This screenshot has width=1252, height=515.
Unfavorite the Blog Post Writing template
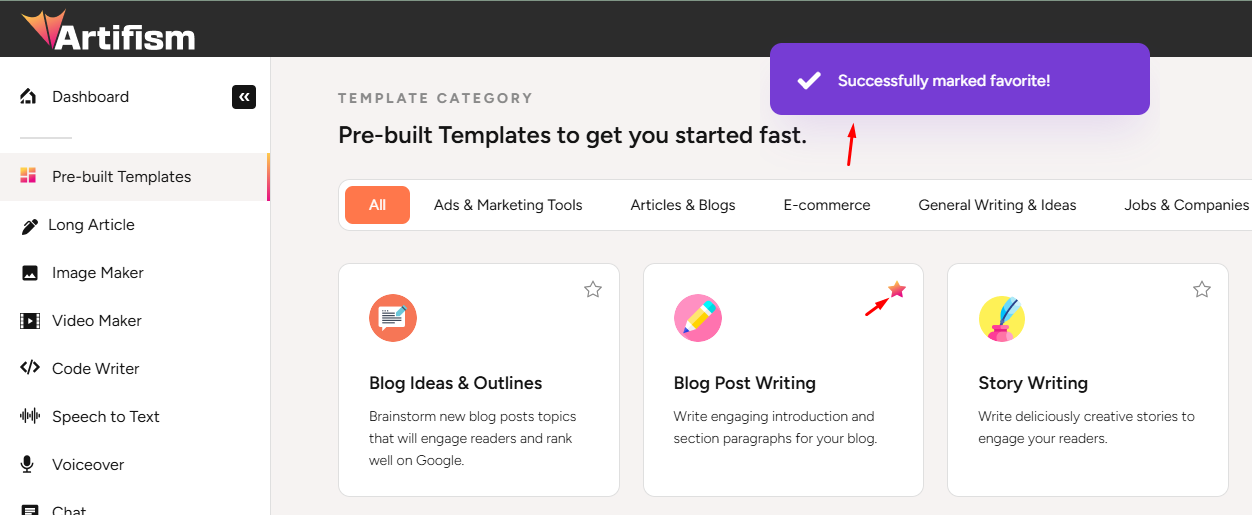pyautogui.click(x=897, y=289)
